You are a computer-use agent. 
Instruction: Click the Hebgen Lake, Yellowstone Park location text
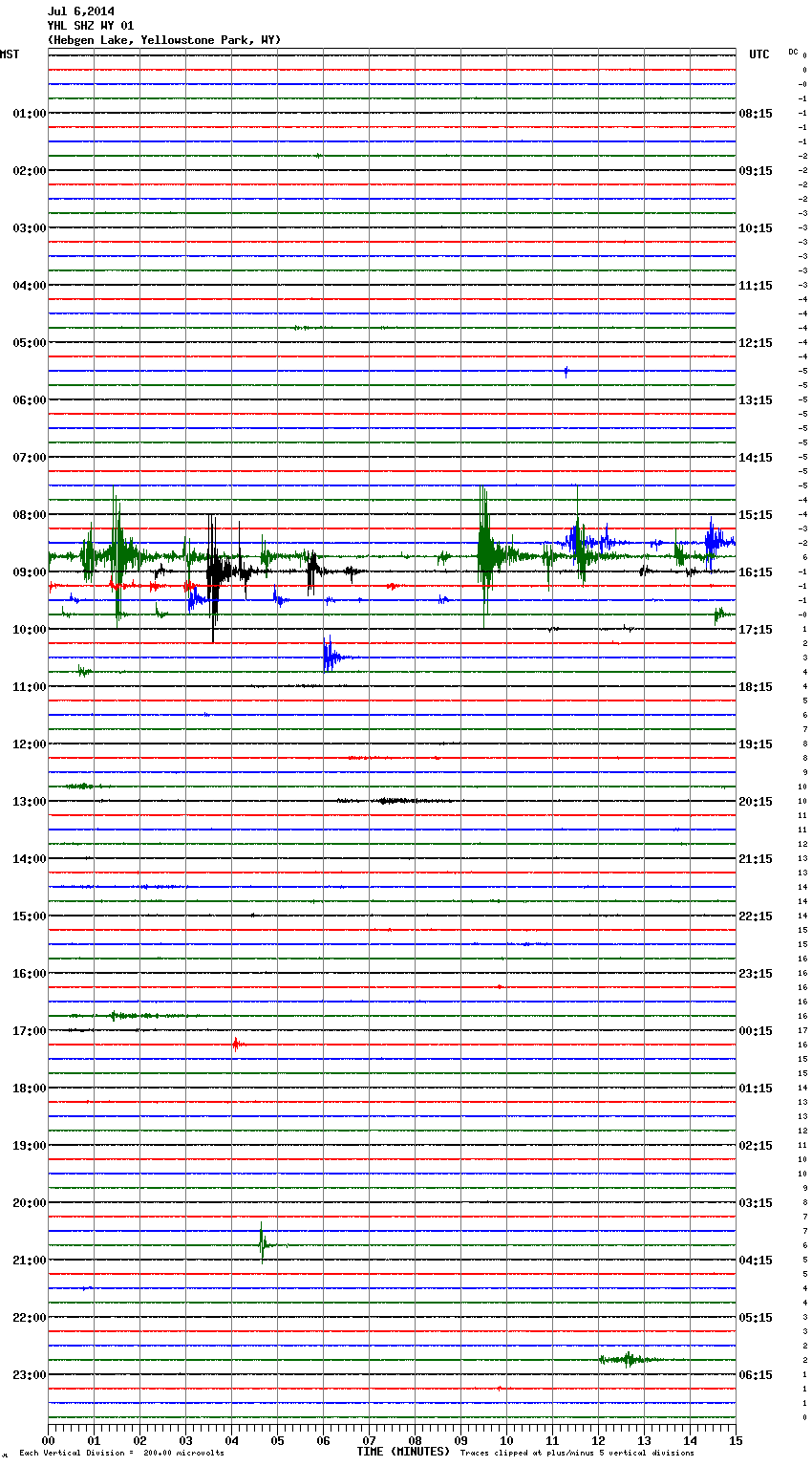click(x=163, y=40)
